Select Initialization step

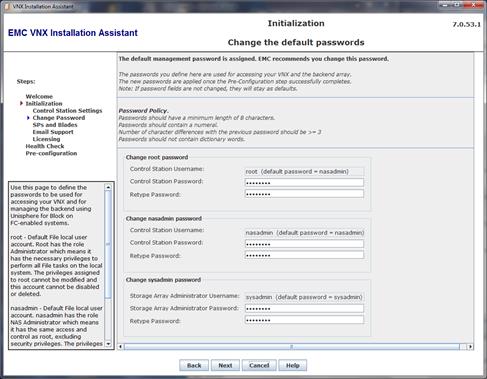coord(44,103)
